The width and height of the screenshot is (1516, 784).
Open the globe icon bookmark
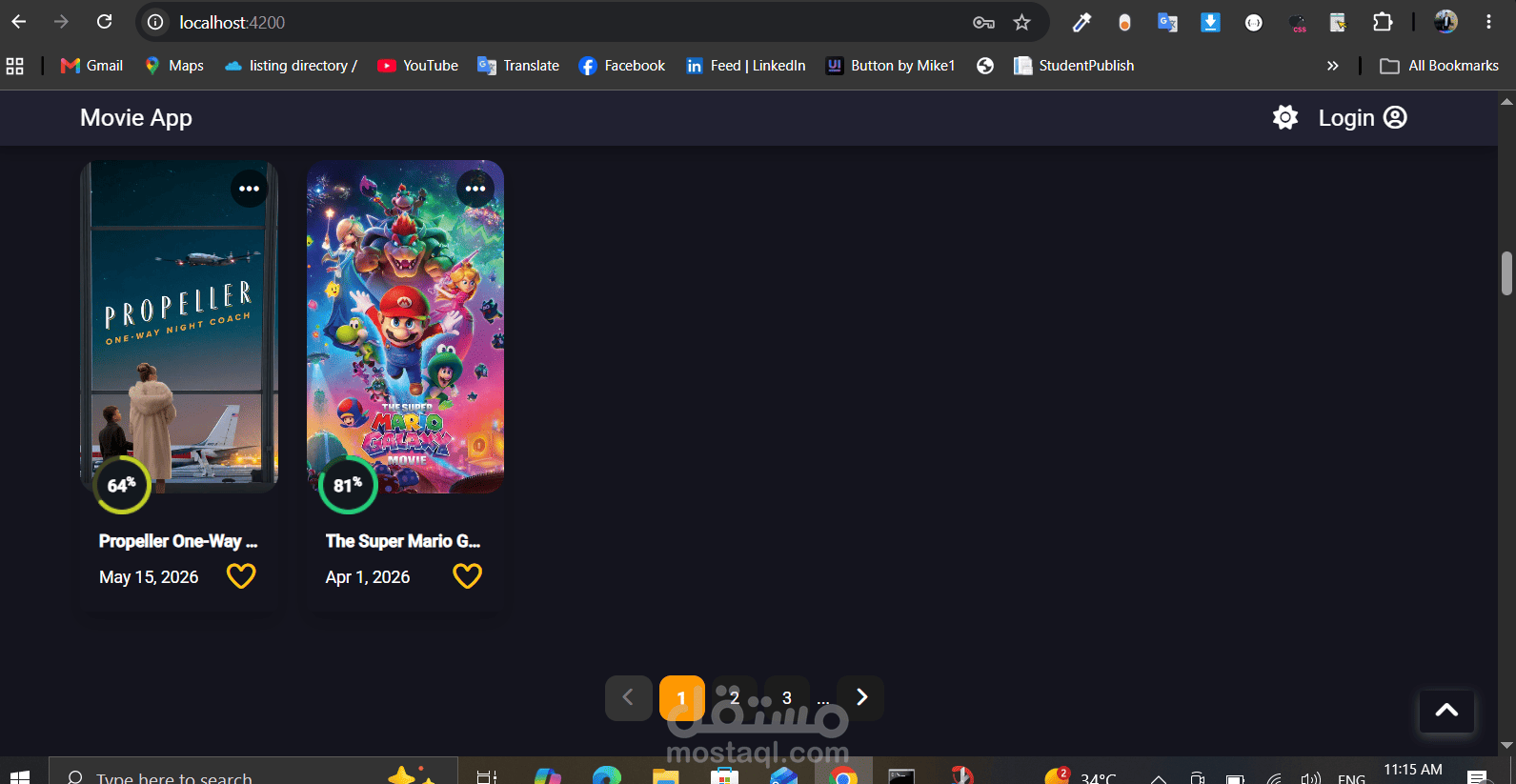(985, 66)
